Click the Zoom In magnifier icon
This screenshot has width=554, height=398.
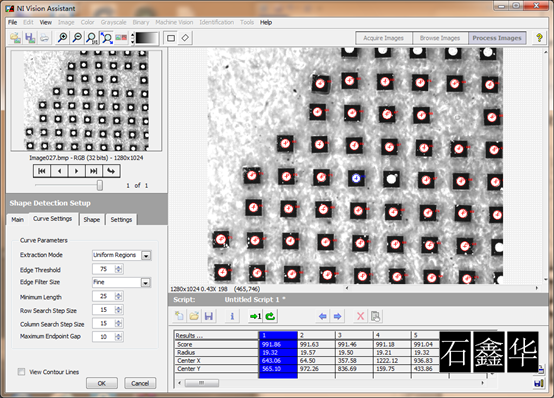pos(62,37)
